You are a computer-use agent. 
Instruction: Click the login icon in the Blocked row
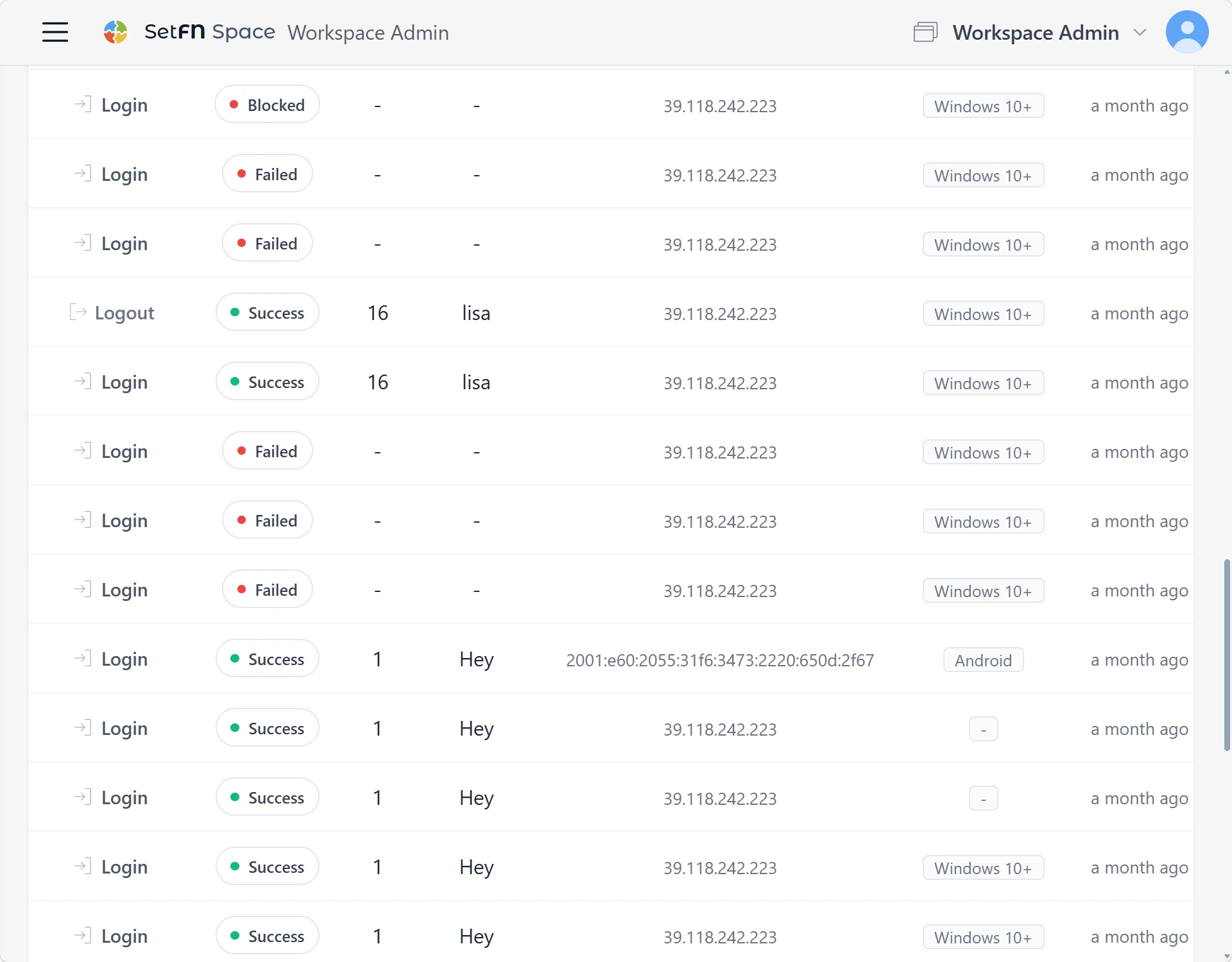pos(82,104)
